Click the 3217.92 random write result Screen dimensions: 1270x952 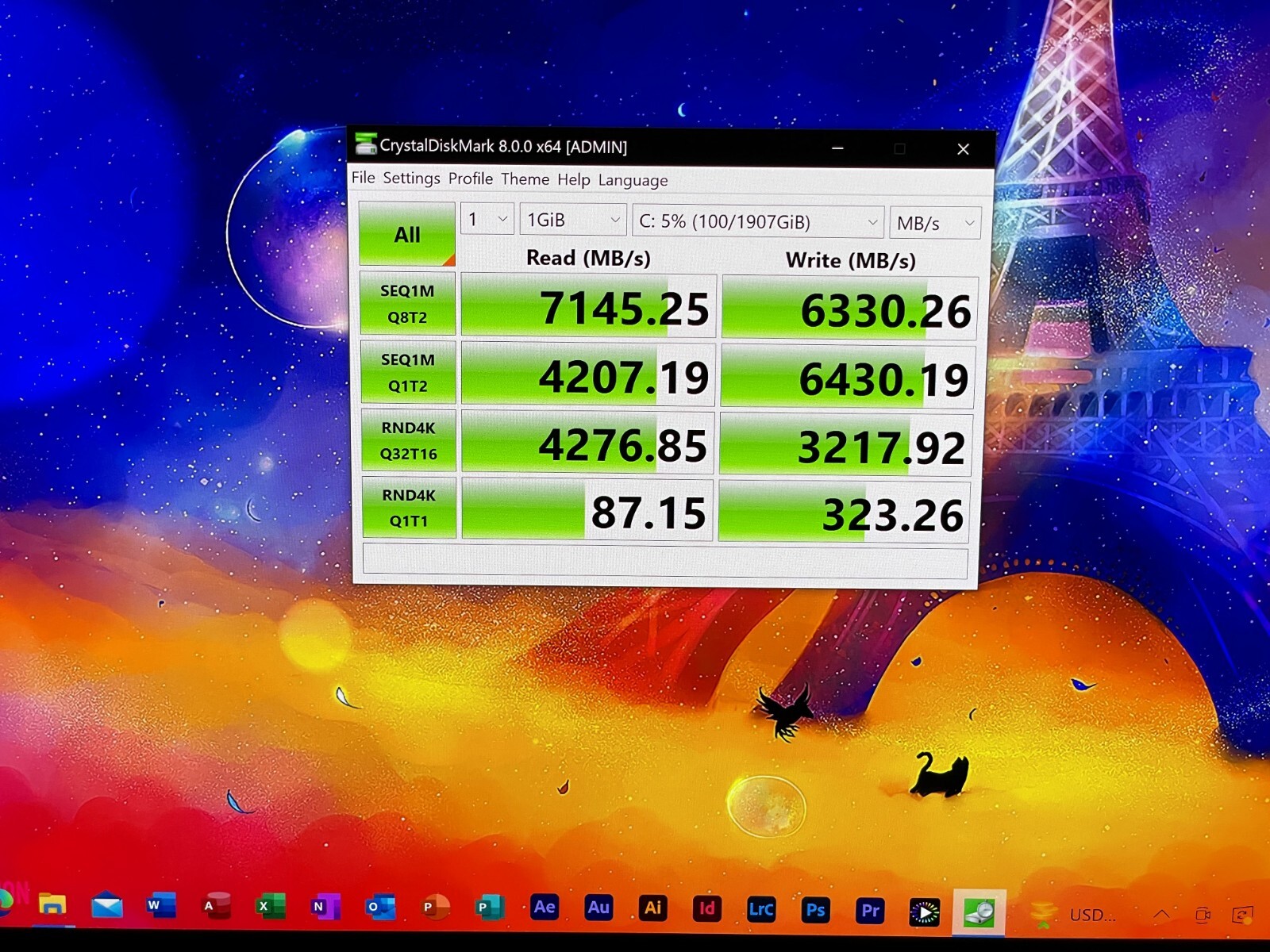tap(846, 446)
